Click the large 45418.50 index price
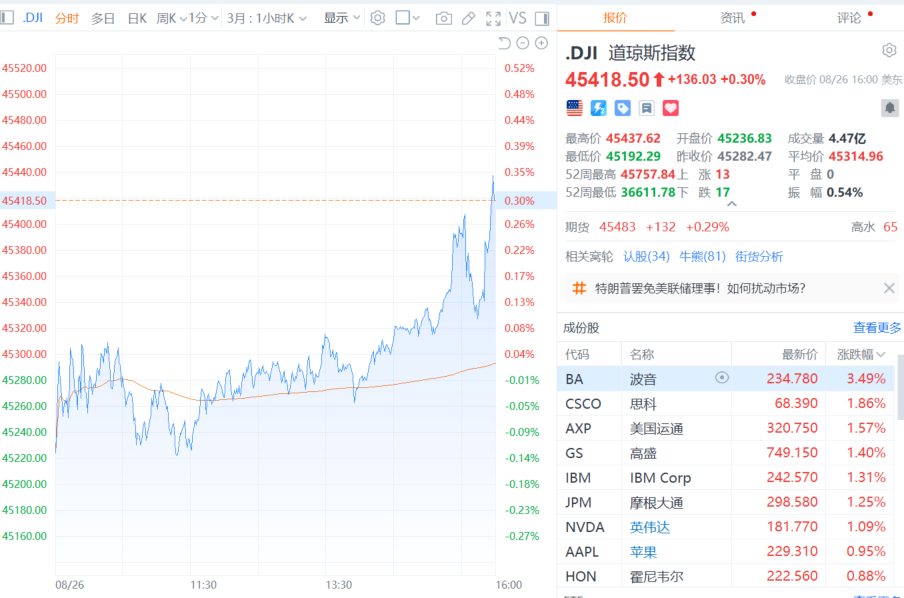 coord(607,80)
